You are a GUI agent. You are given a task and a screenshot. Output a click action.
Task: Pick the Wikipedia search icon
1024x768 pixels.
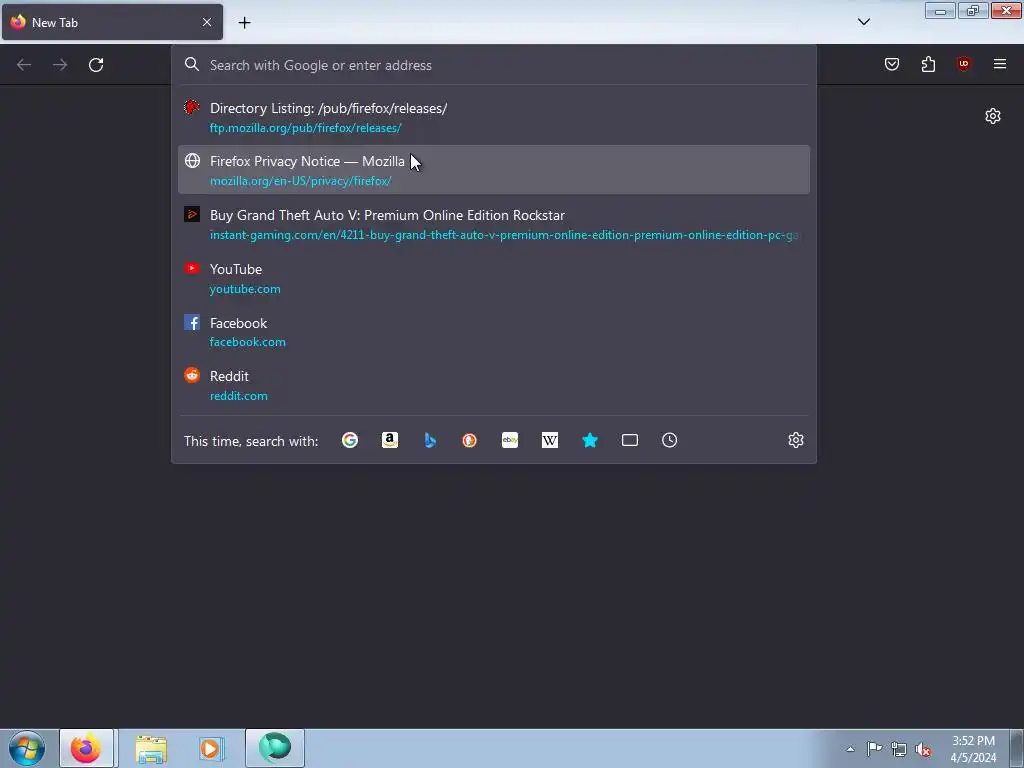[x=550, y=440]
